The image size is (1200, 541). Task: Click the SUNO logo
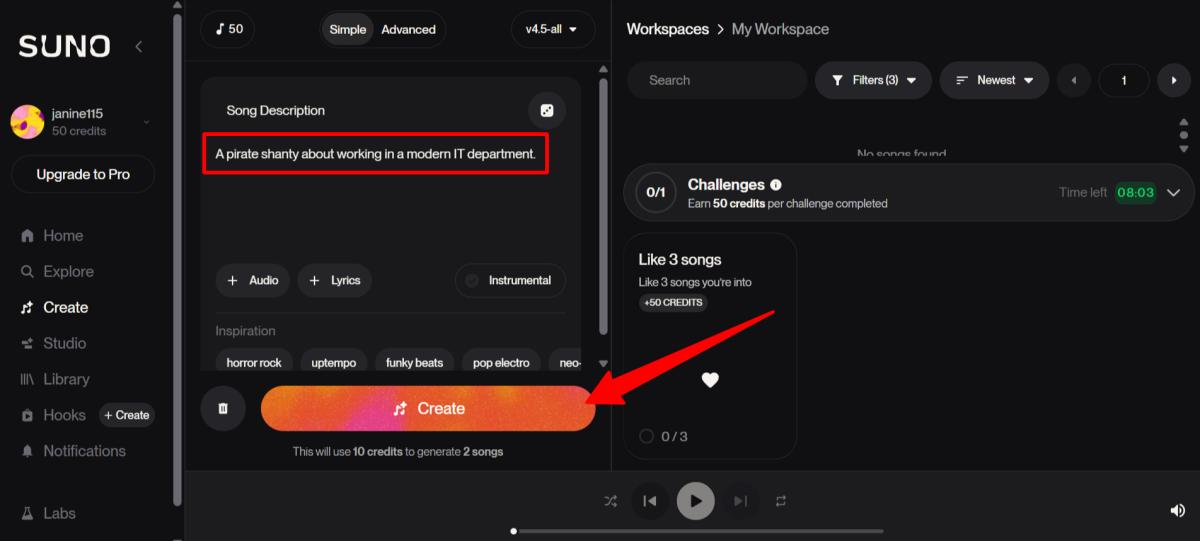(x=64, y=46)
